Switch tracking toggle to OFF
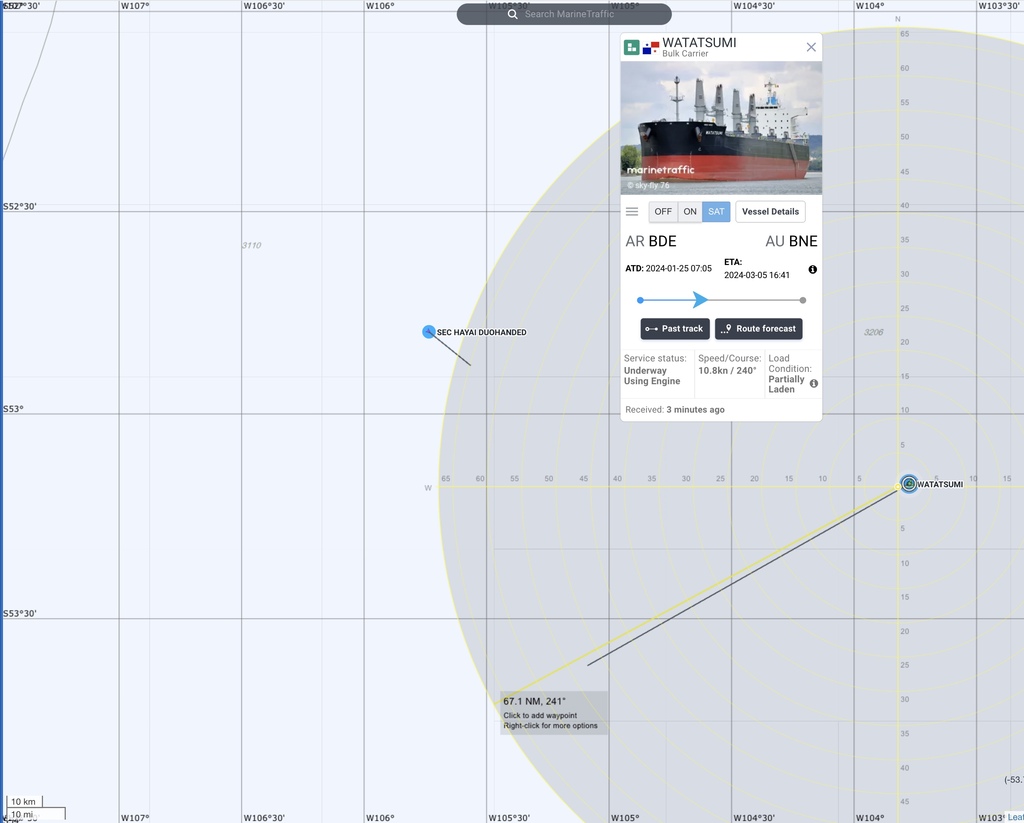 click(x=663, y=212)
